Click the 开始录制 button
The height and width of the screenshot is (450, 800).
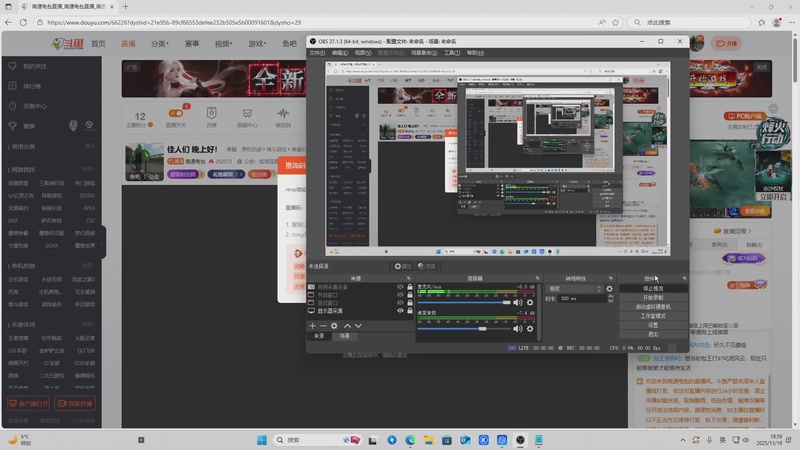653,297
